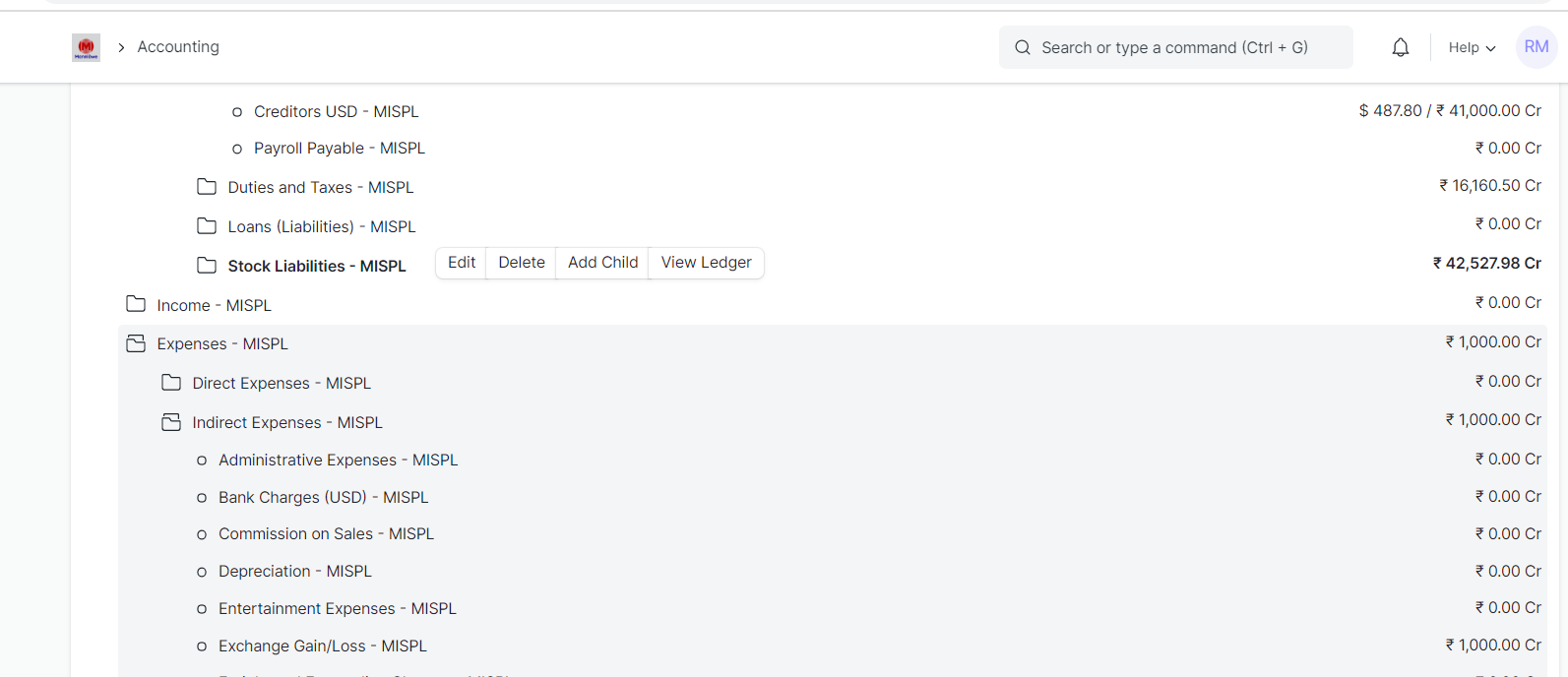
Task: Click the Bank Charges (USD) circle bullet
Action: [202, 498]
